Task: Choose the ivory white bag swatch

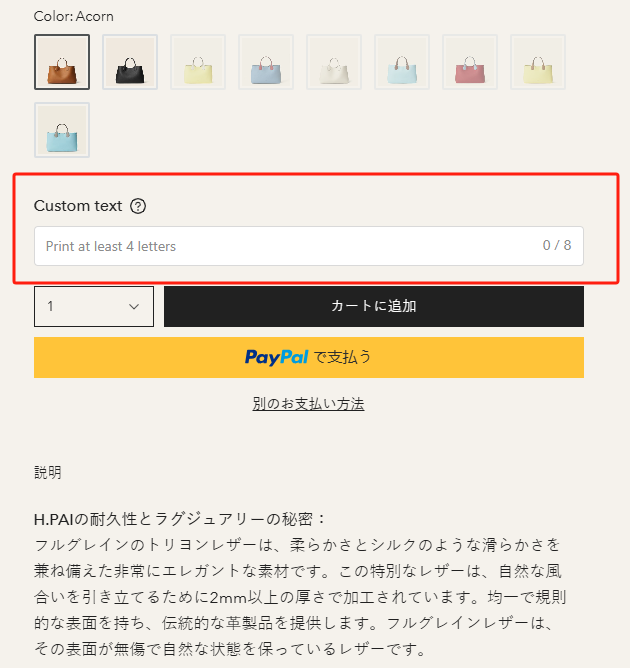Action: click(x=334, y=62)
